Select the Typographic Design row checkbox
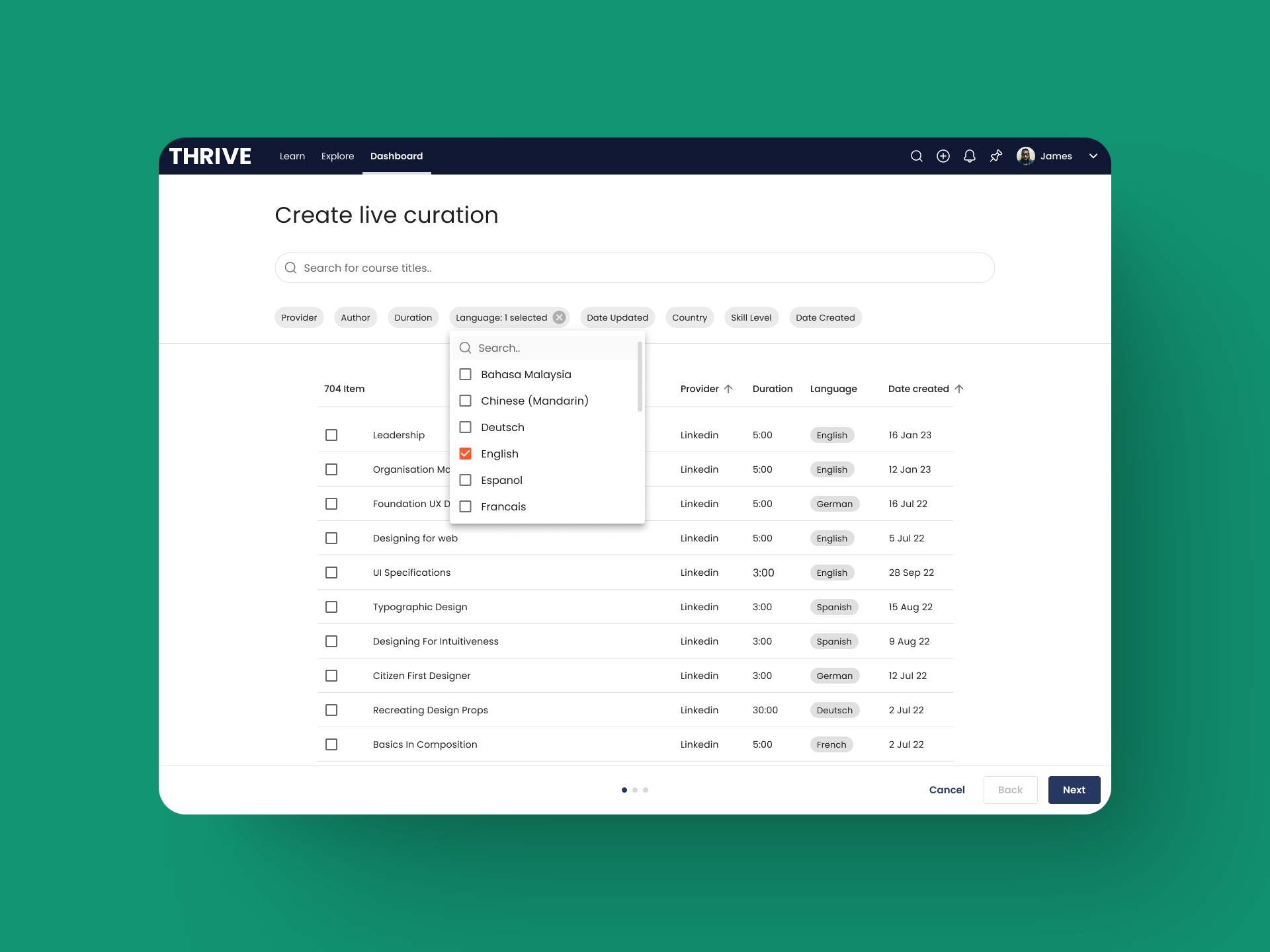1270x952 pixels. (x=331, y=607)
